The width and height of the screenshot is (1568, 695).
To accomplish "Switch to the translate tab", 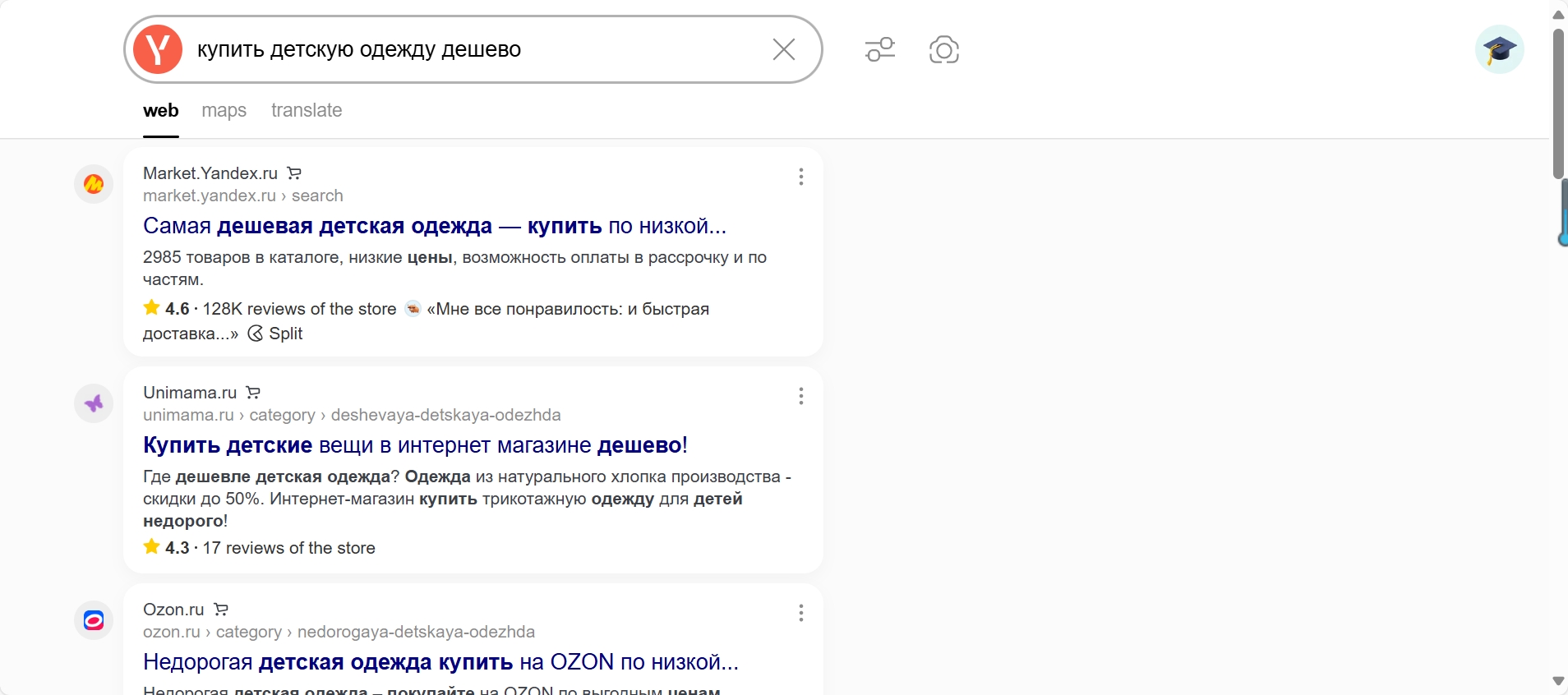I will pyautogui.click(x=307, y=110).
